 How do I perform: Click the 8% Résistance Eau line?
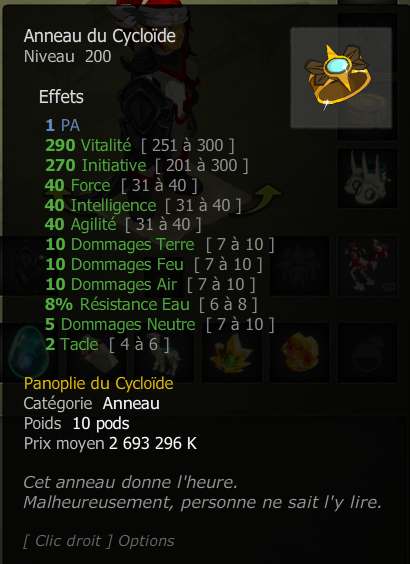pyautogui.click(x=151, y=304)
